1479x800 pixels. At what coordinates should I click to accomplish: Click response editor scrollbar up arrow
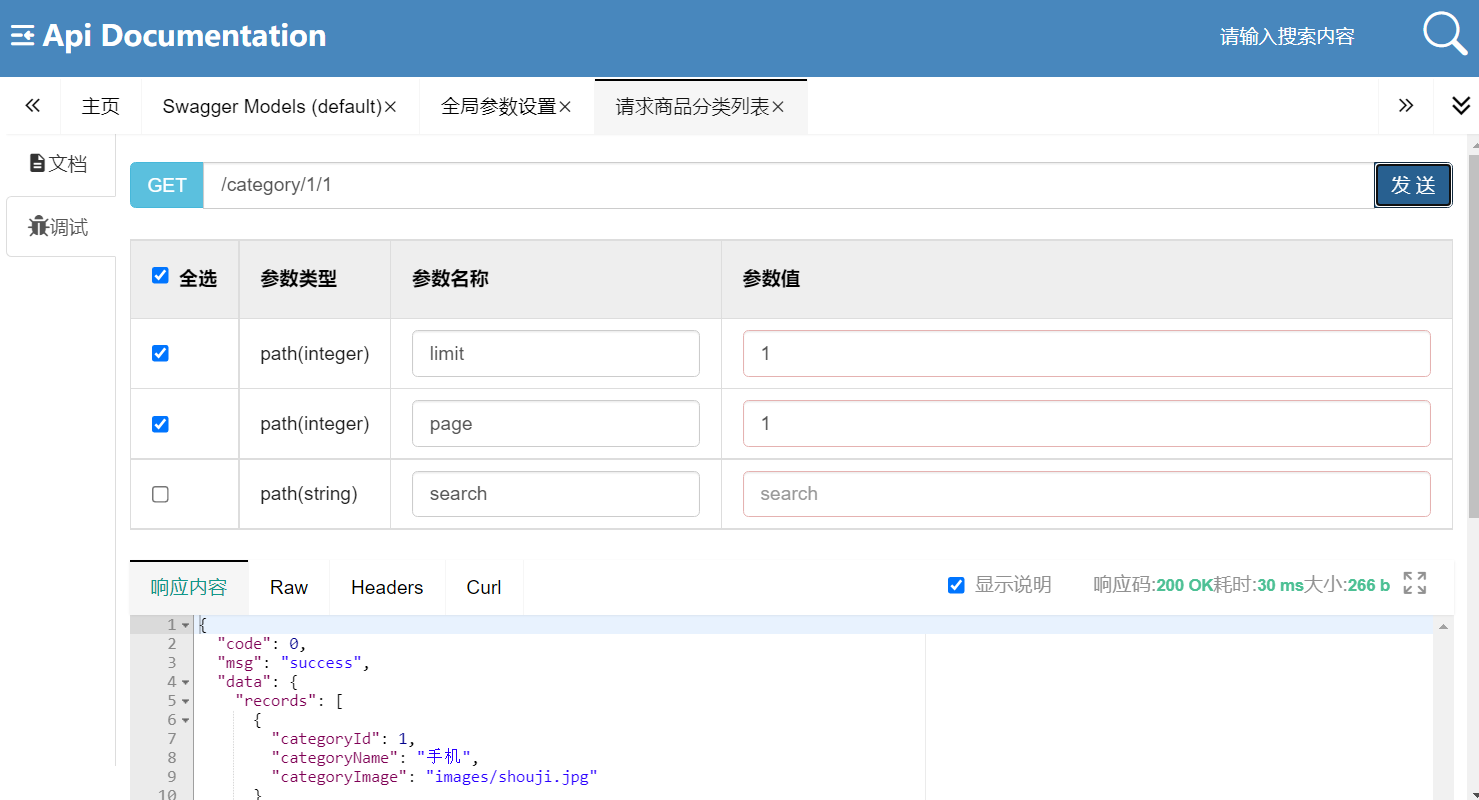click(x=1444, y=626)
